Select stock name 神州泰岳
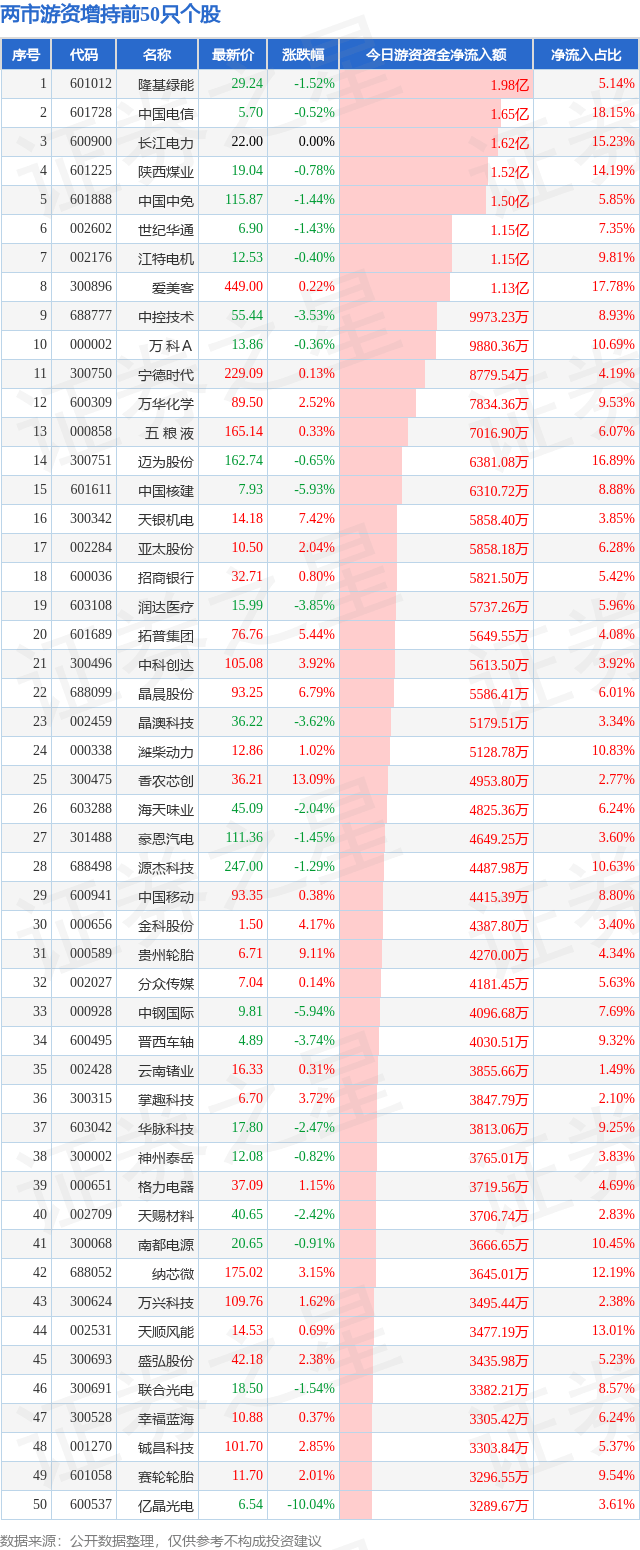The width and height of the screenshot is (640, 1550). click(x=166, y=1157)
